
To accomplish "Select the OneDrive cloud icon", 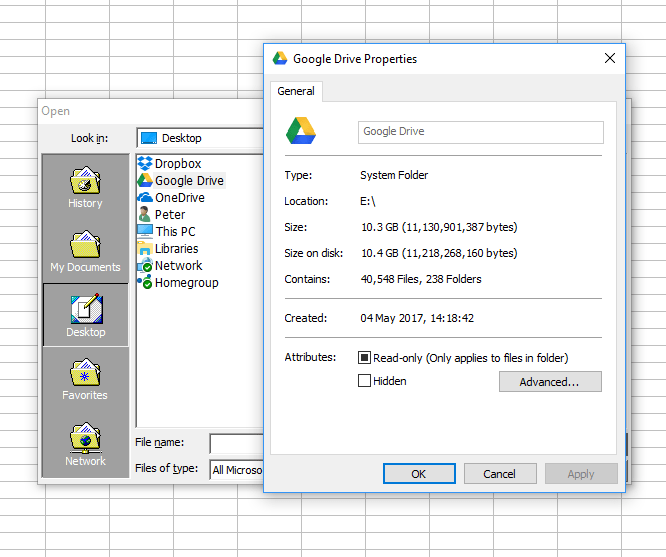I will tap(145, 198).
